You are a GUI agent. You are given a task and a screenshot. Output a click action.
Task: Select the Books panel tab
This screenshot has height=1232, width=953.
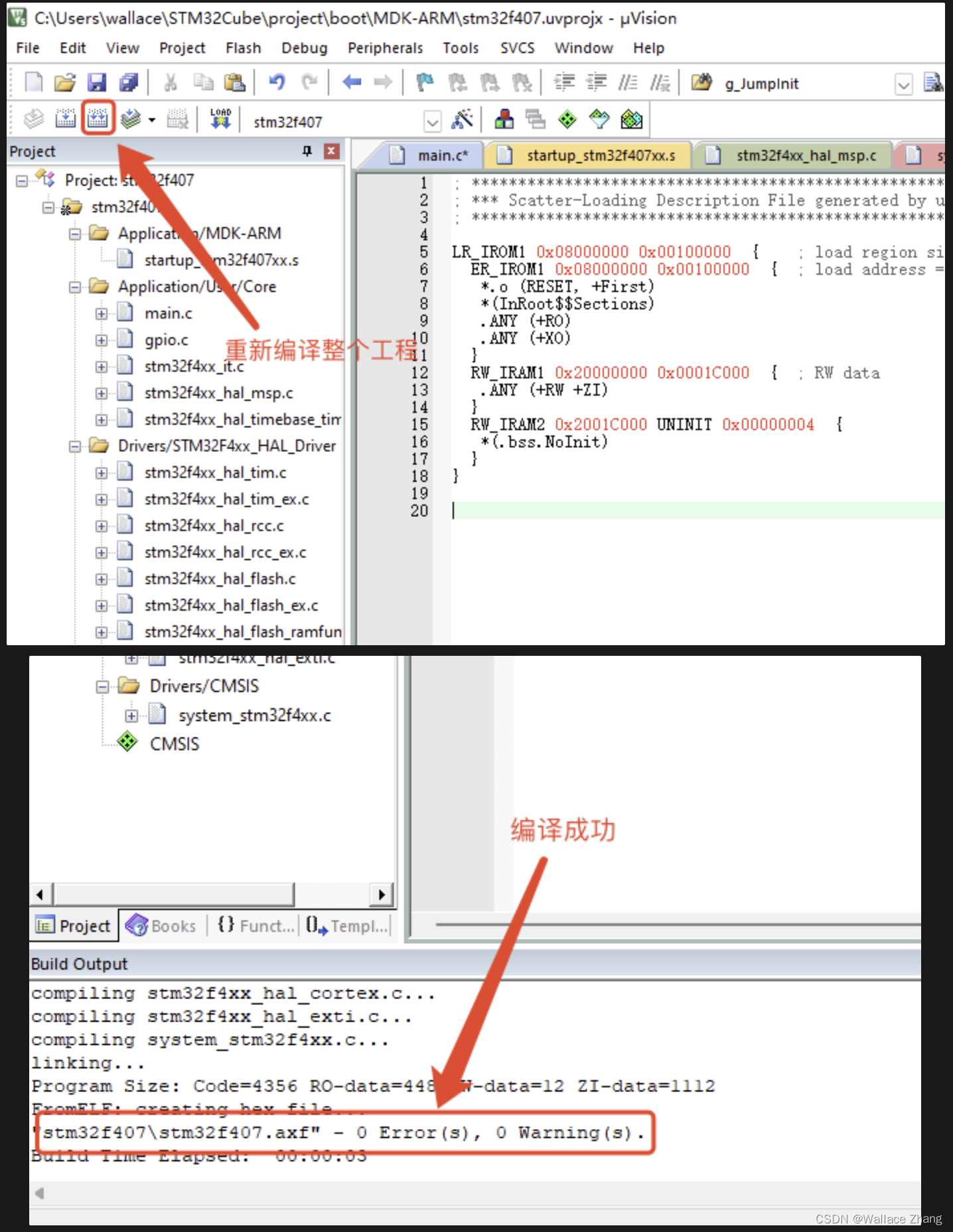click(x=161, y=925)
